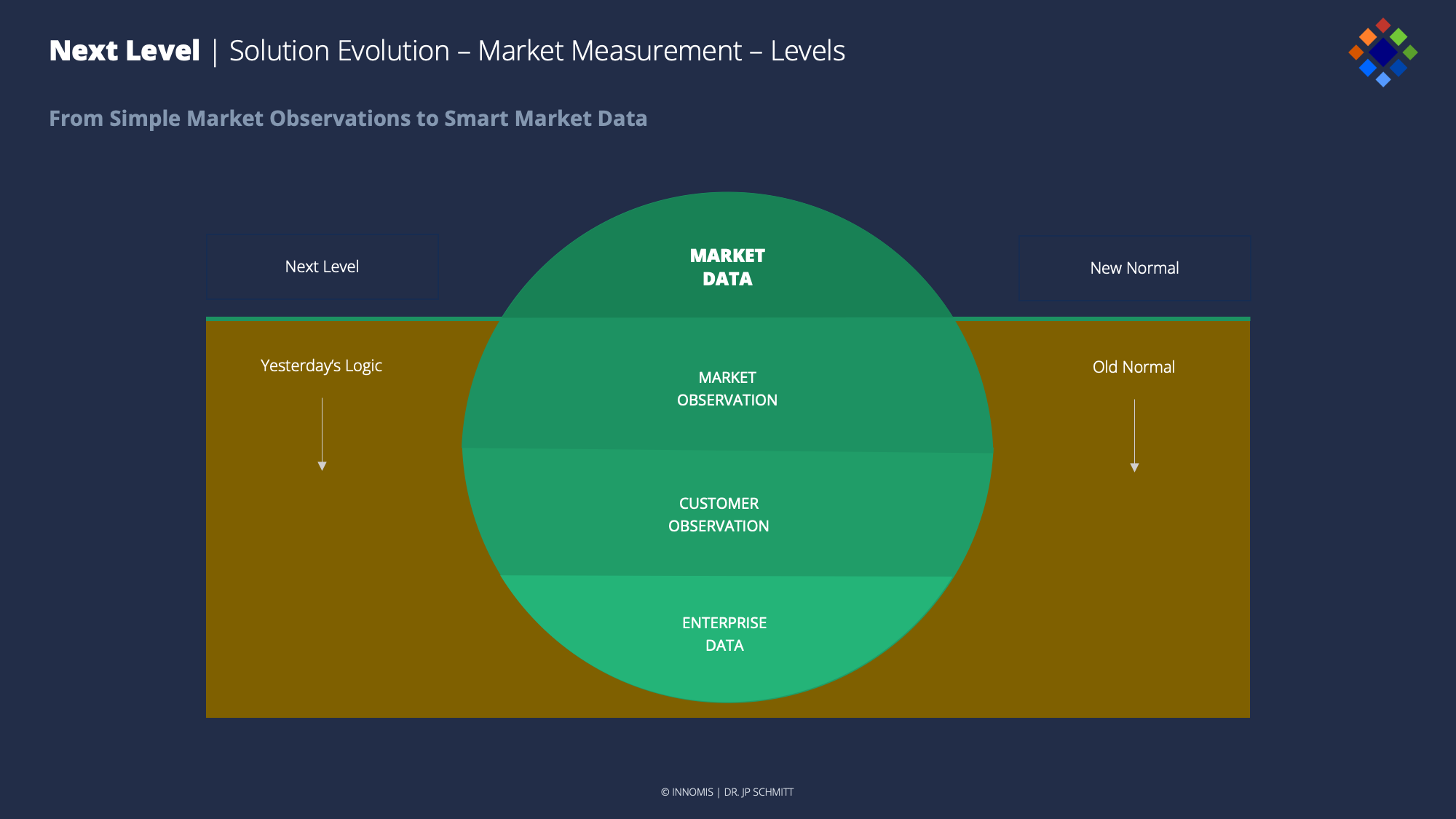Image resolution: width=1456 pixels, height=819 pixels.
Task: Click the arrow below Yesterday's Logic
Action: 322,434
